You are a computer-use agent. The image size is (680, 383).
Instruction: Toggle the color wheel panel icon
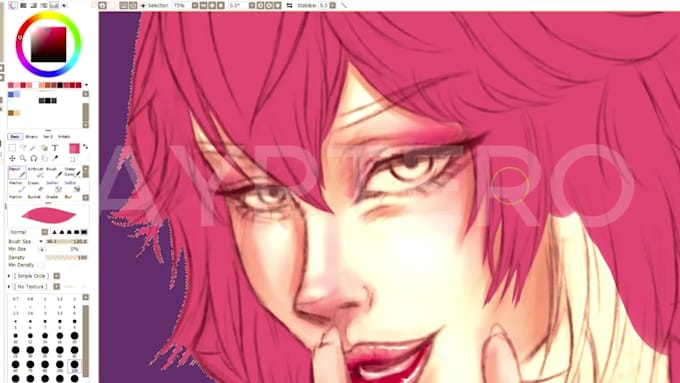click(x=13, y=5)
